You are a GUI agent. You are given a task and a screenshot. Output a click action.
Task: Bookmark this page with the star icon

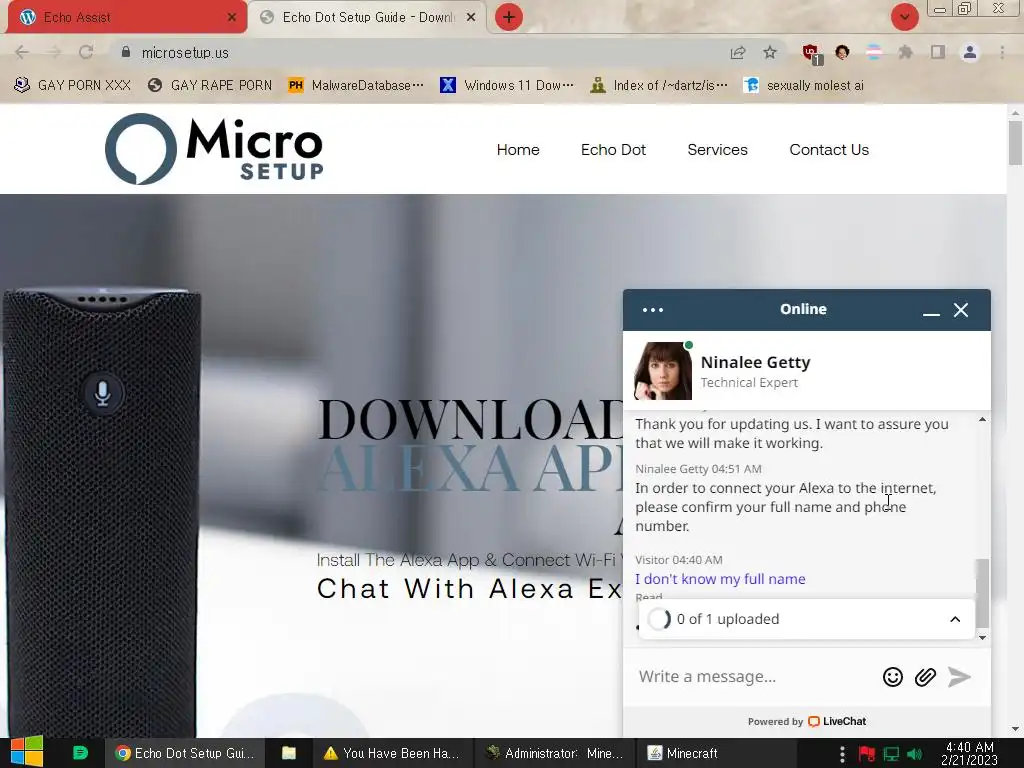pos(770,52)
